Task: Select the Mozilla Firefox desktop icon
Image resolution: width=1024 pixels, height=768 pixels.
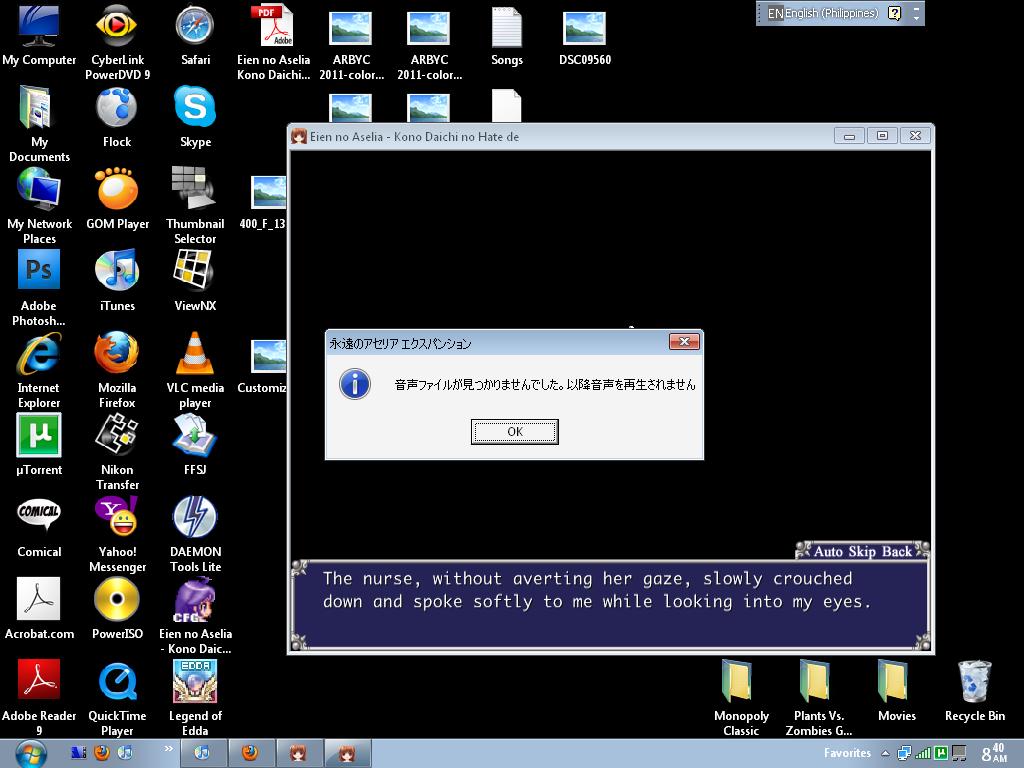Action: pos(117,371)
